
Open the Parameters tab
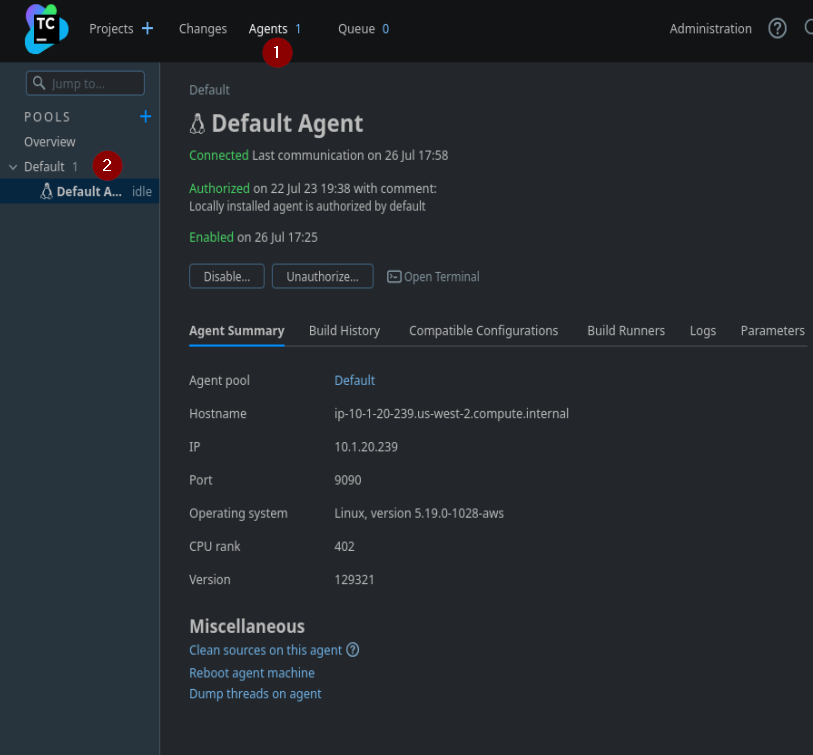(773, 331)
